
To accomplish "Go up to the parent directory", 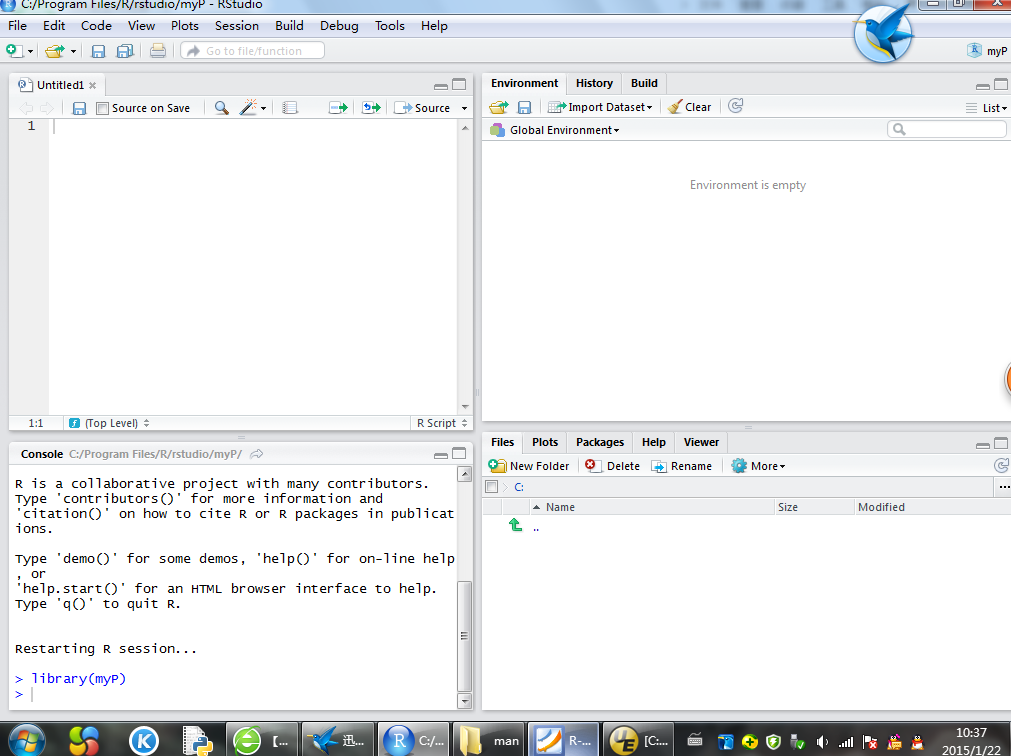I will click(515, 525).
